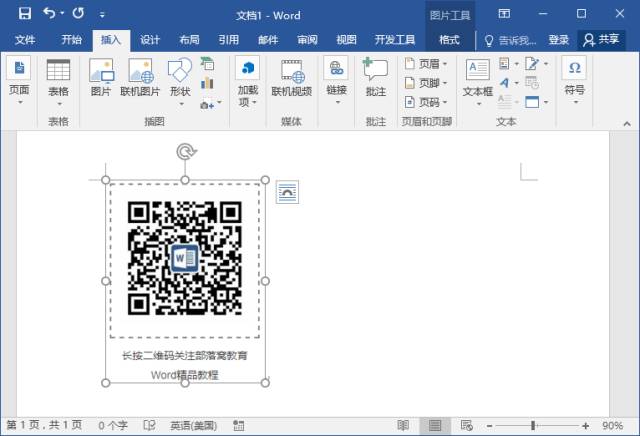Viewport: 640px width, 436px height.
Task: Click the QR code image in the document
Action: point(185,258)
